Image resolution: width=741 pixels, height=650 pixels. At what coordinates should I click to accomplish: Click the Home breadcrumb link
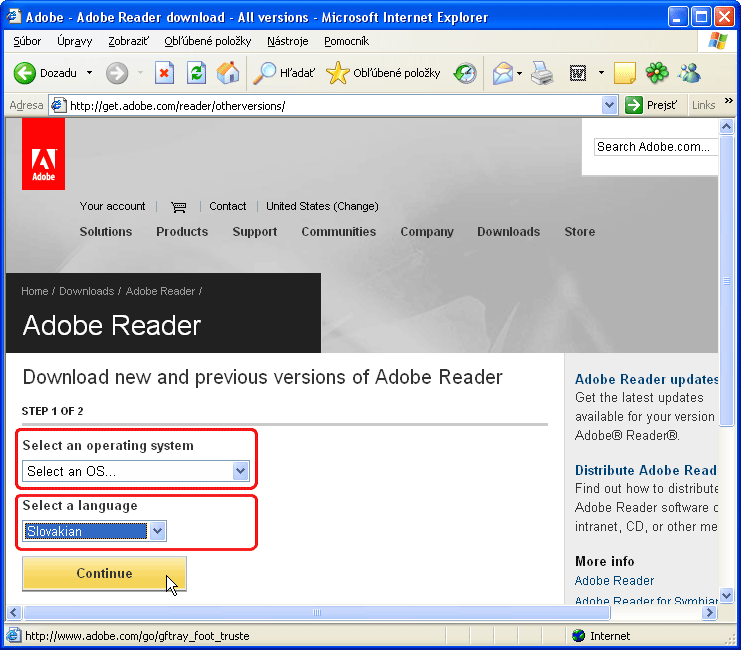34,291
